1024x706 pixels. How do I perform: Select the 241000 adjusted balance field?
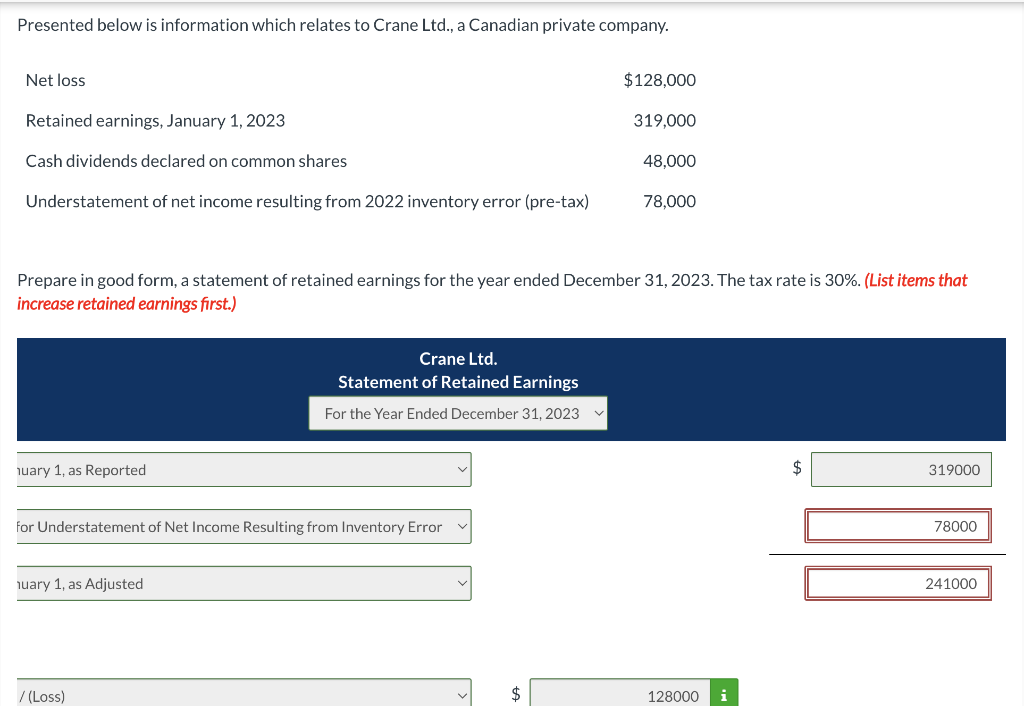click(897, 583)
